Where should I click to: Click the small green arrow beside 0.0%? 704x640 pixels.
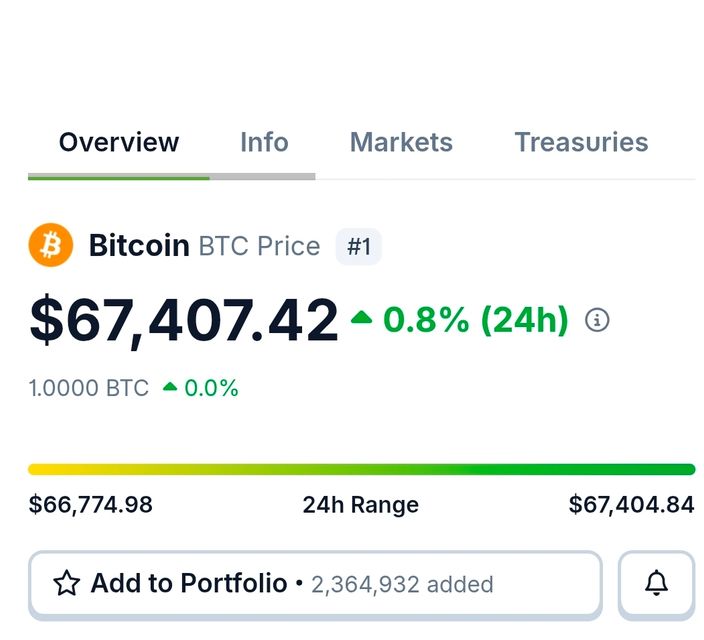pyautogui.click(x=170, y=387)
